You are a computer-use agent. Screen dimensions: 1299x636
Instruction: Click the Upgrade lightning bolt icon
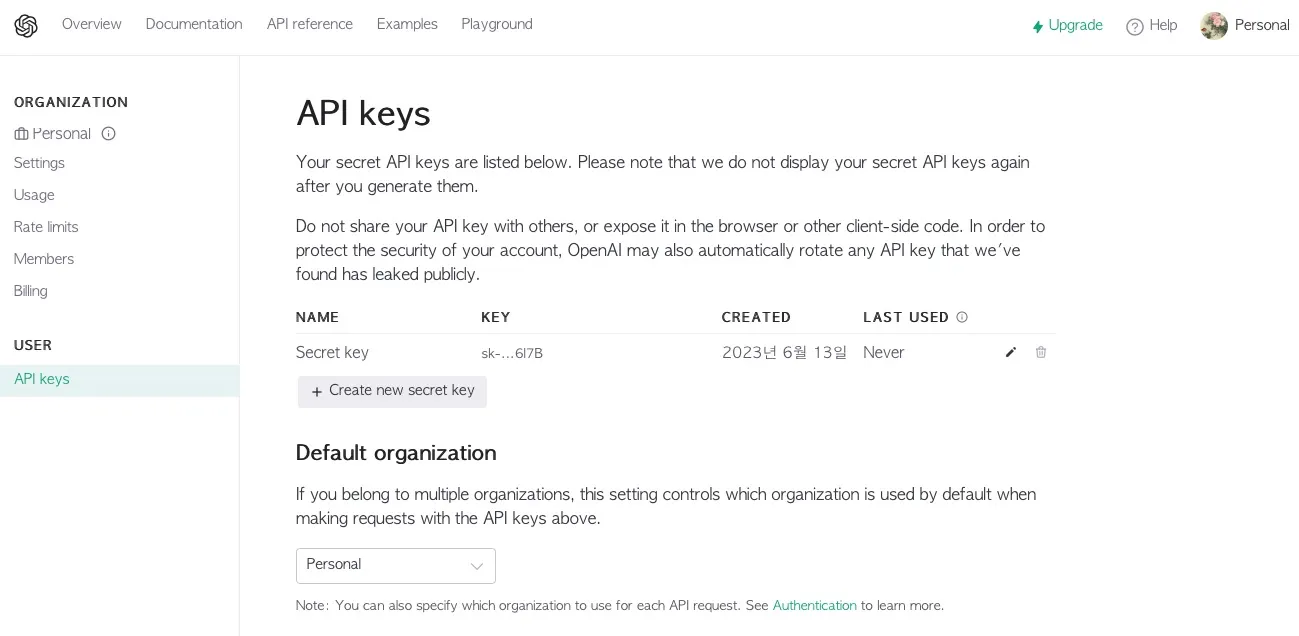(x=1038, y=26)
